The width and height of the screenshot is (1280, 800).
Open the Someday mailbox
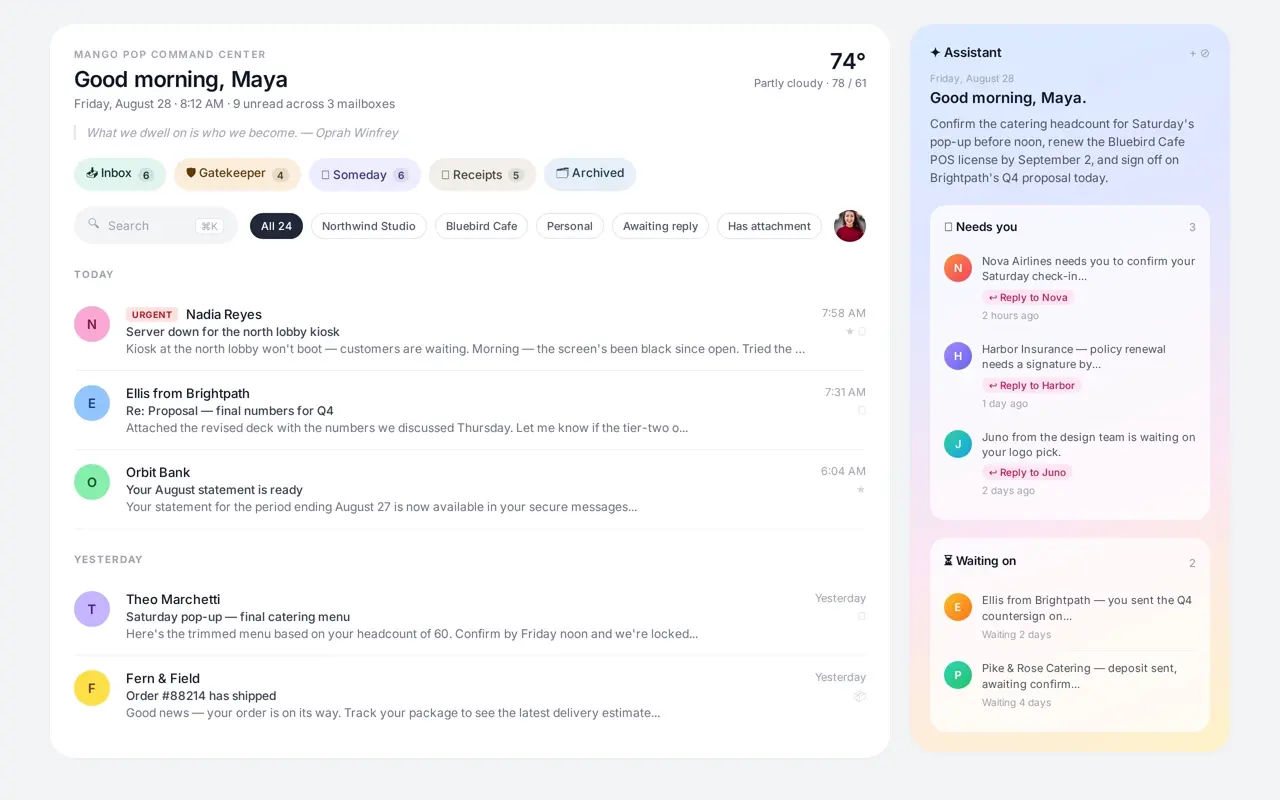[365, 174]
